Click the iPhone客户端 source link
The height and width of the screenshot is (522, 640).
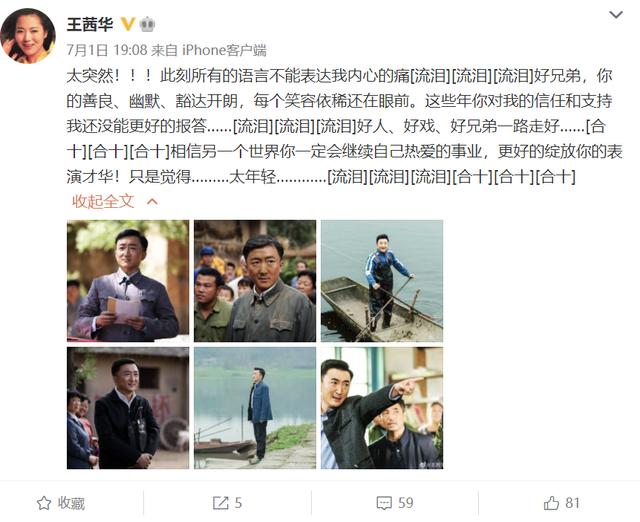point(224,50)
